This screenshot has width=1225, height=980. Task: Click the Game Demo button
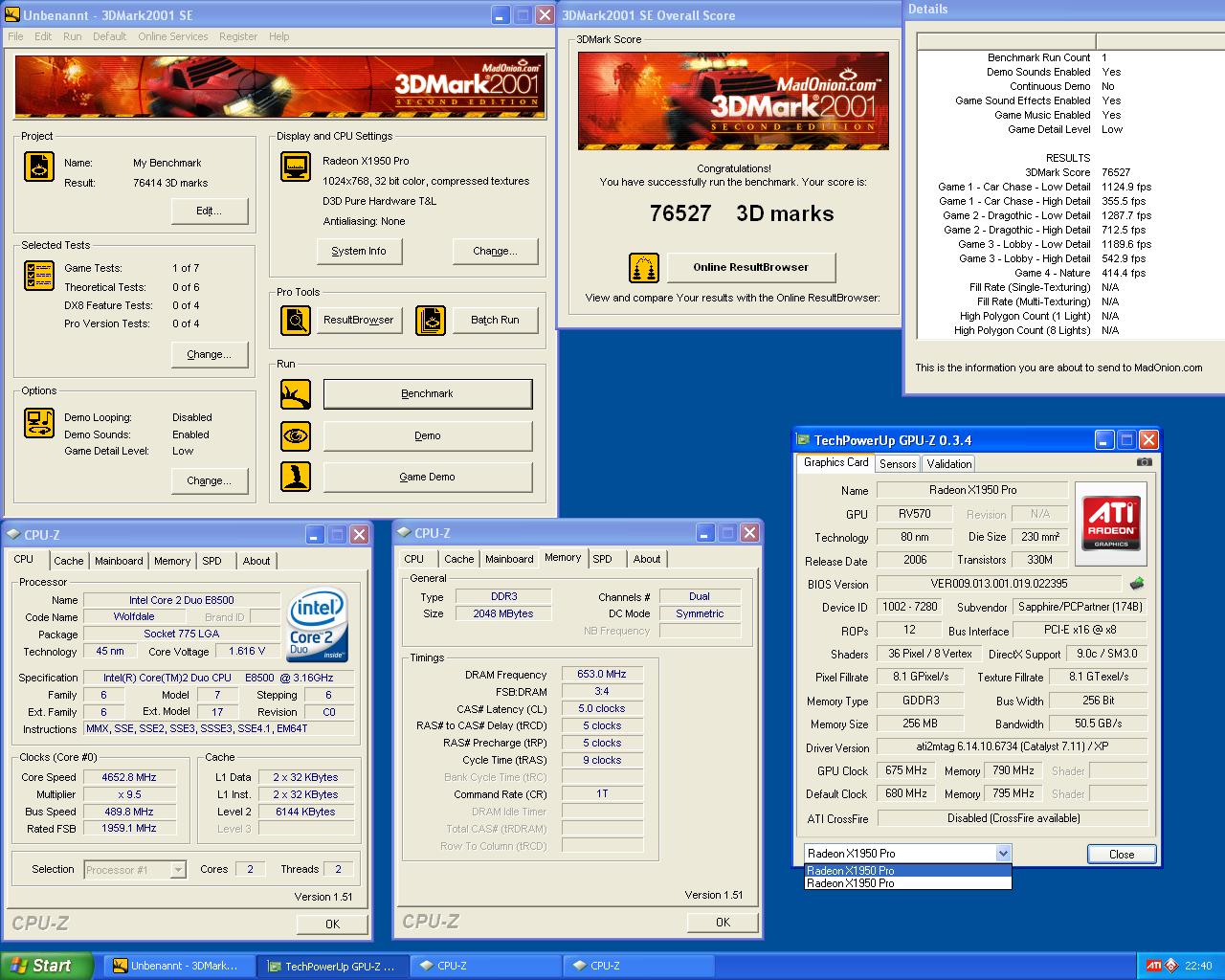(x=428, y=477)
